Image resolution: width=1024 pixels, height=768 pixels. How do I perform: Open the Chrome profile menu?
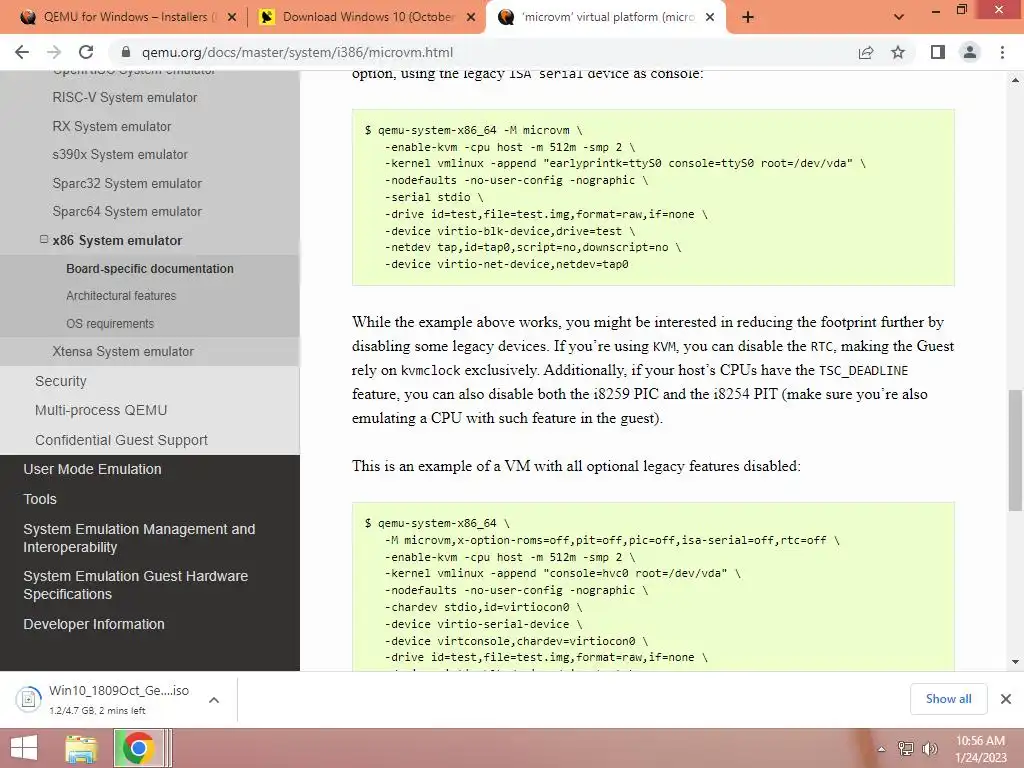coord(970,52)
